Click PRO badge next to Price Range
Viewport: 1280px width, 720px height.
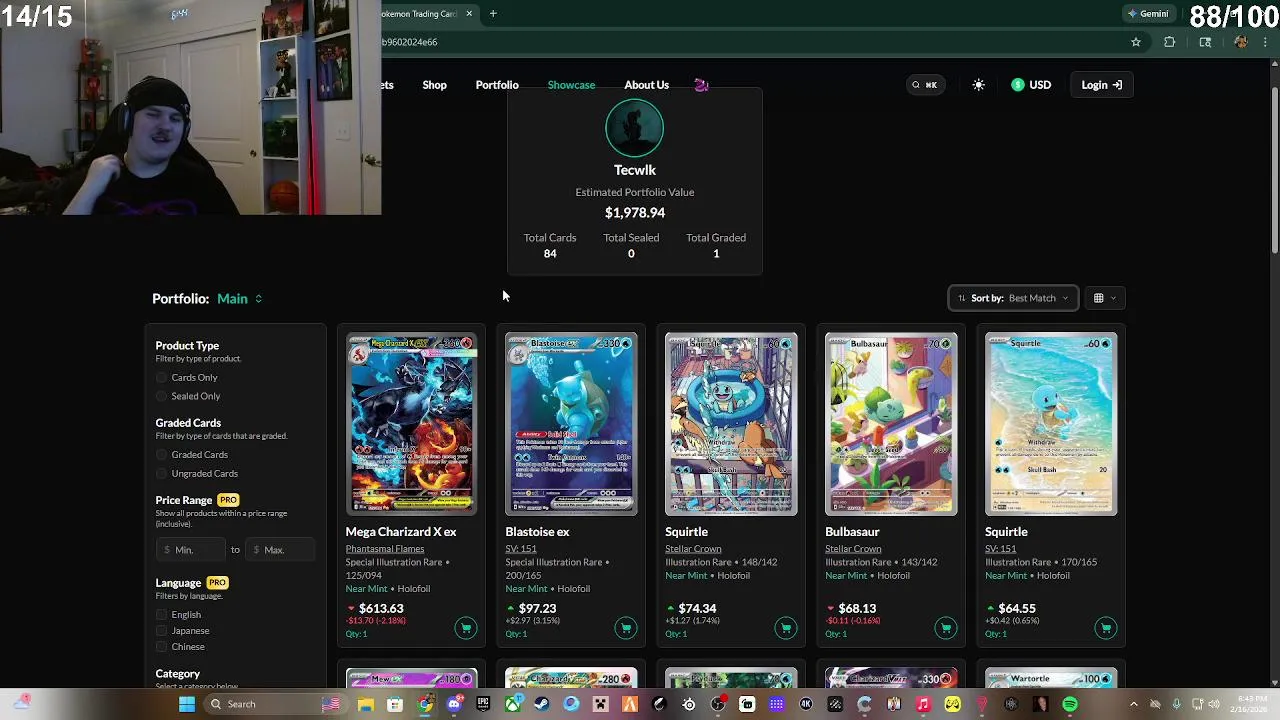pyautogui.click(x=228, y=500)
